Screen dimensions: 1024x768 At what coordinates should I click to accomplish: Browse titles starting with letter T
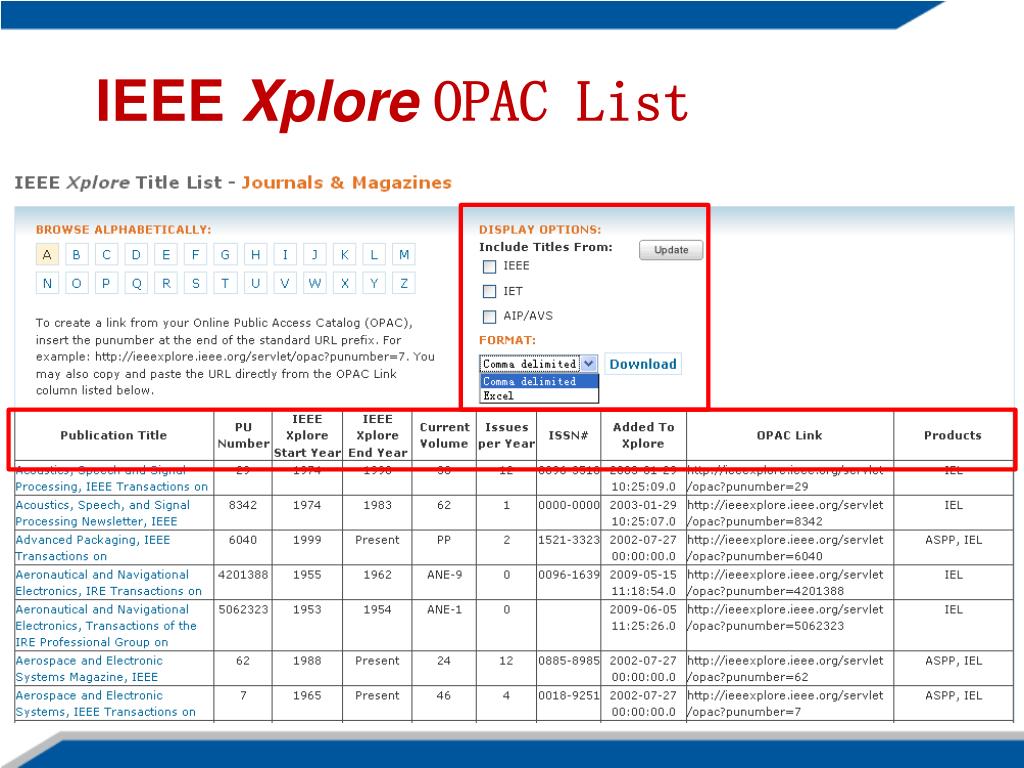(225, 283)
